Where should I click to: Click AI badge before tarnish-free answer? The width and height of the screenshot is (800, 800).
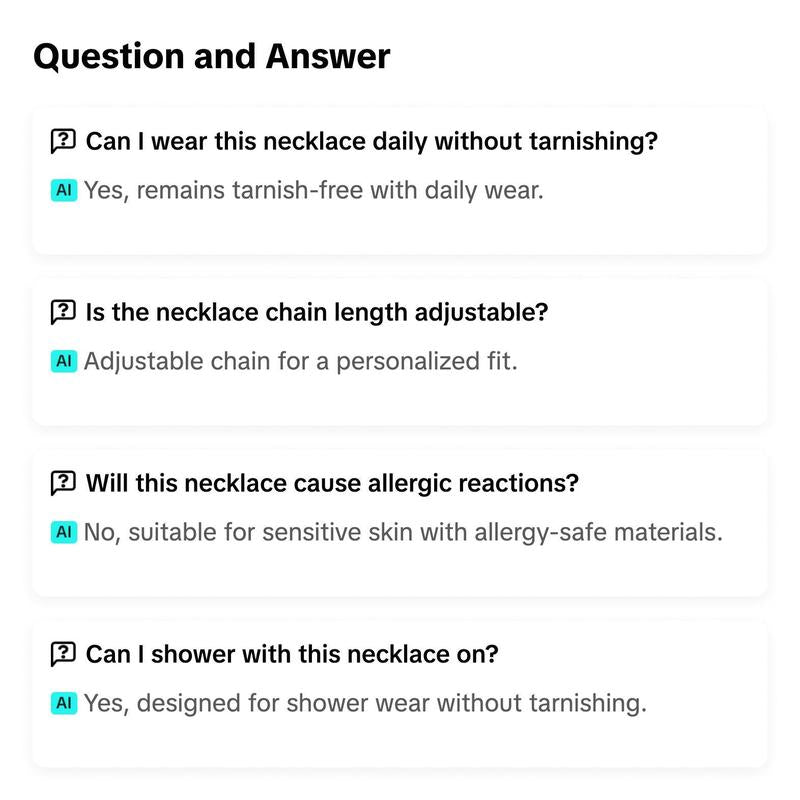64,190
